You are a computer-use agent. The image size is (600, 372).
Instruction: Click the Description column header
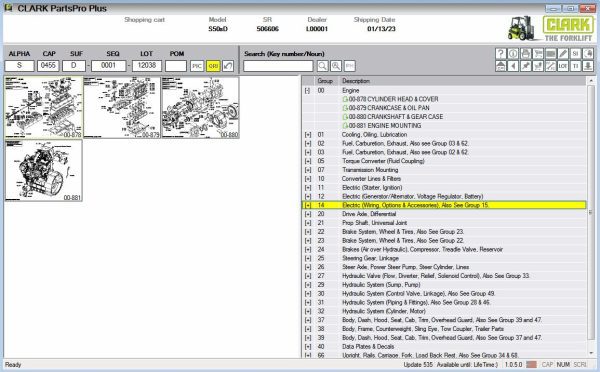click(463, 81)
